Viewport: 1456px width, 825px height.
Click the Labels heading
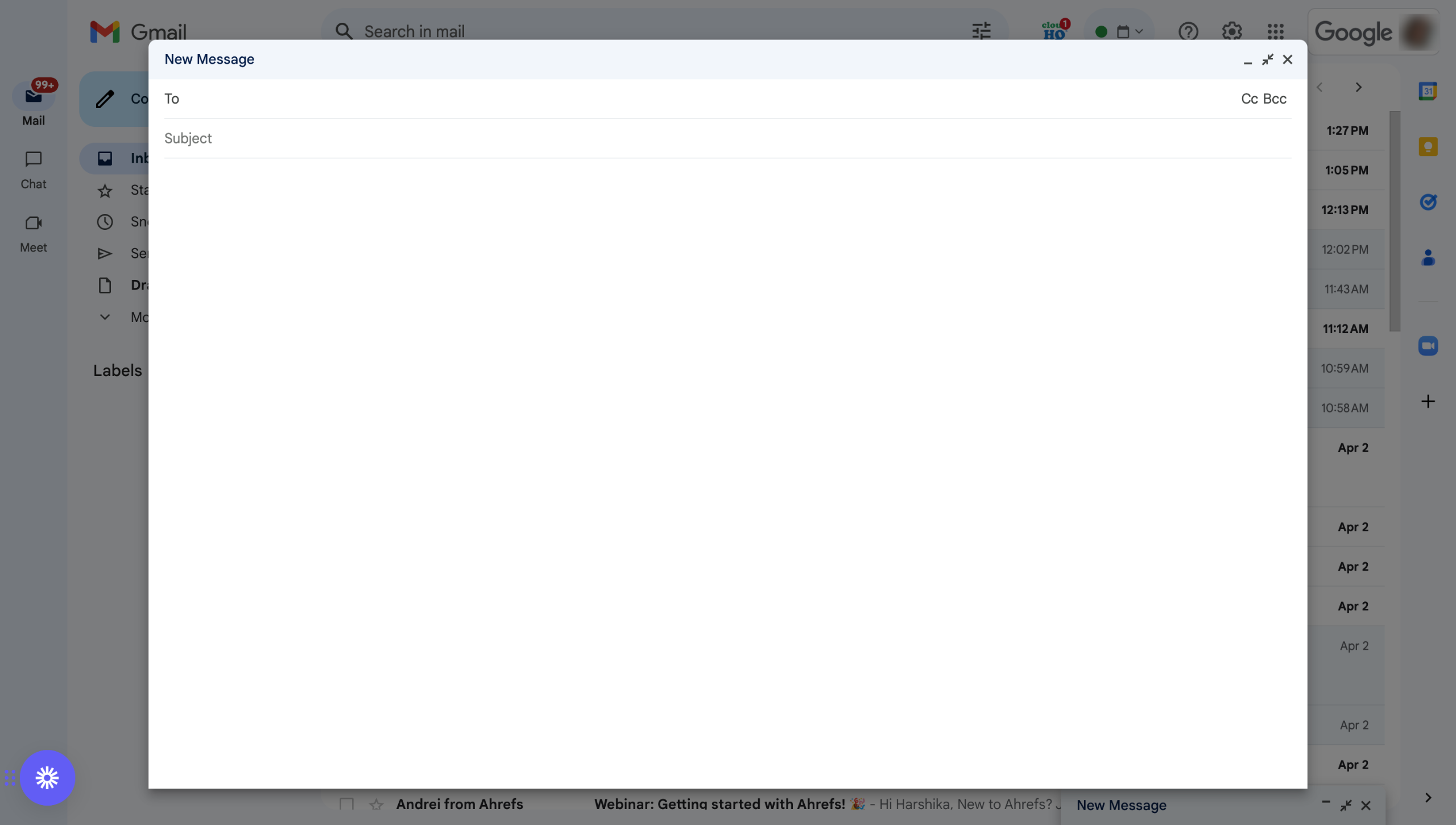pyautogui.click(x=118, y=370)
